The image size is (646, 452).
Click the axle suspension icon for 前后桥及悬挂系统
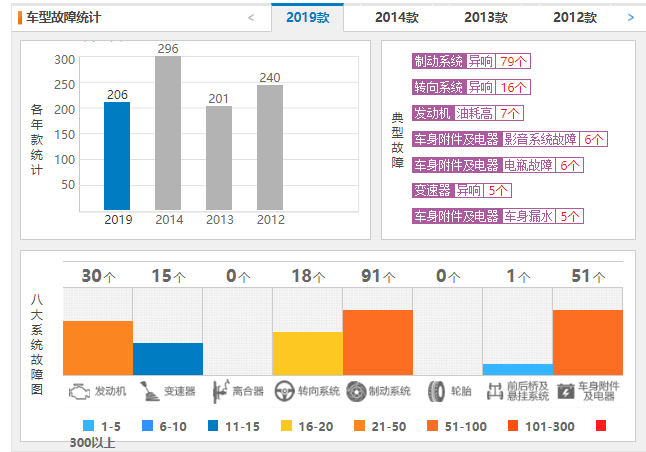pos(494,391)
